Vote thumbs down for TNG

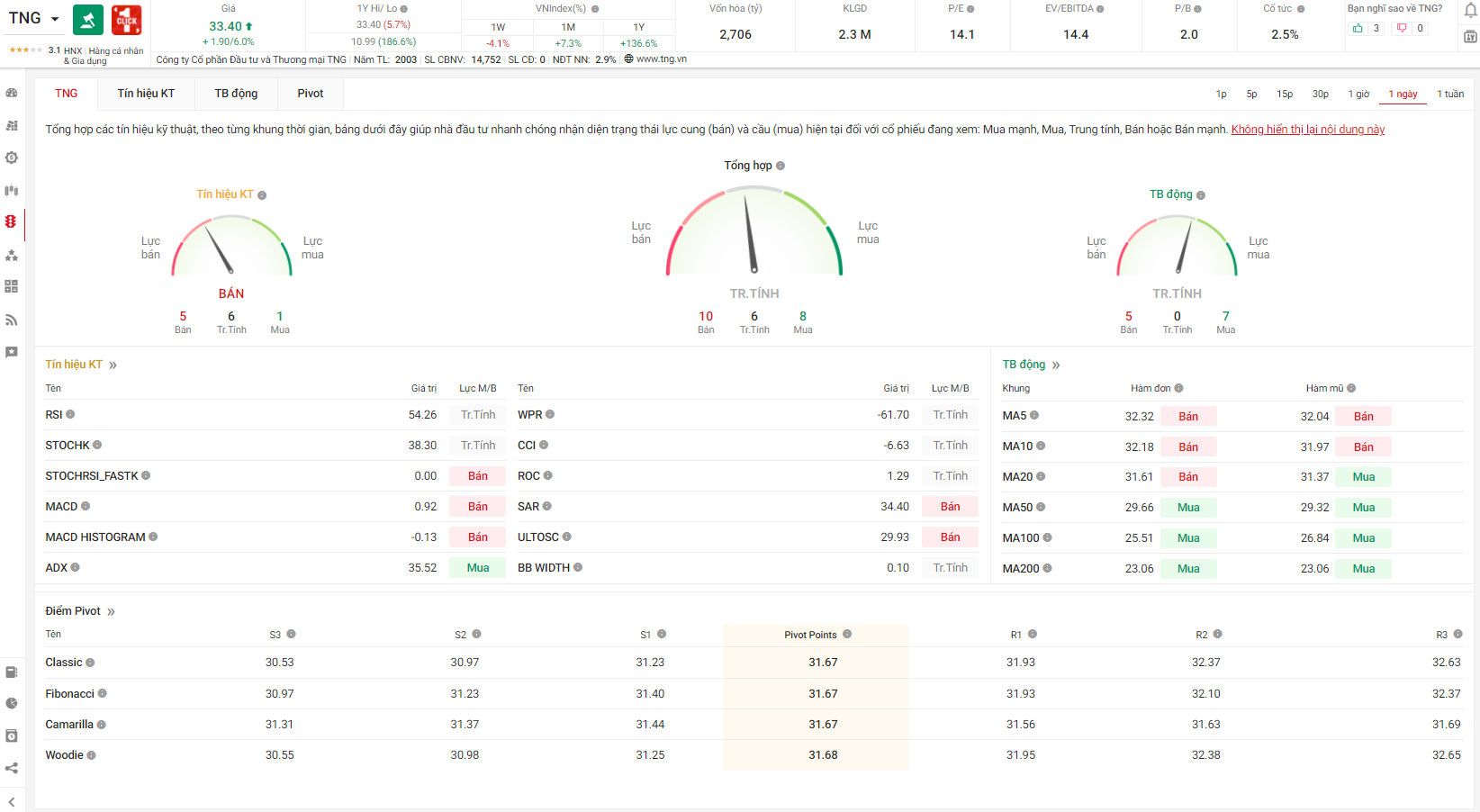(x=1402, y=29)
